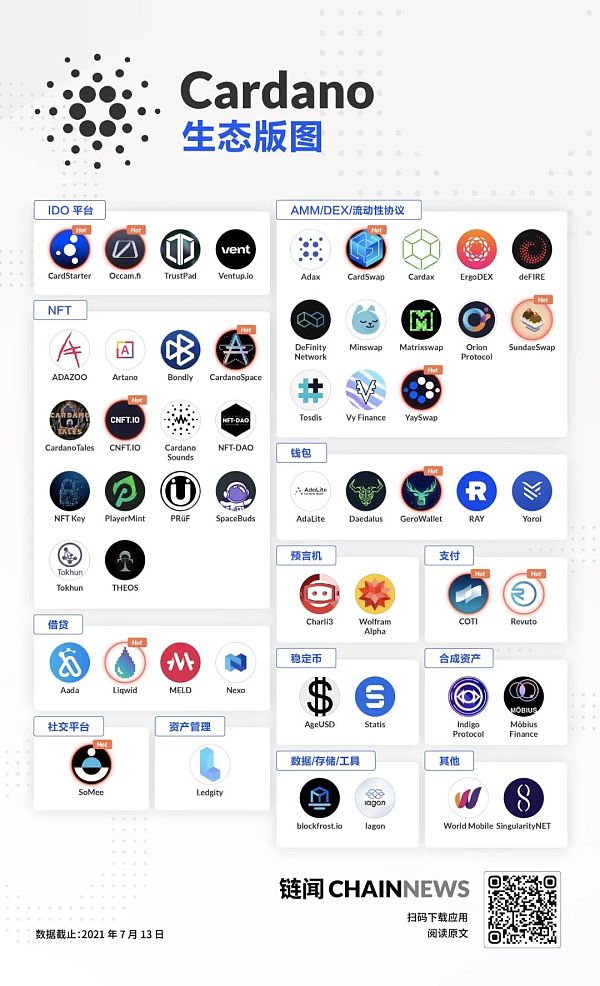This screenshot has width=600, height=986.
Task: Click the QR code image
Action: (522, 909)
